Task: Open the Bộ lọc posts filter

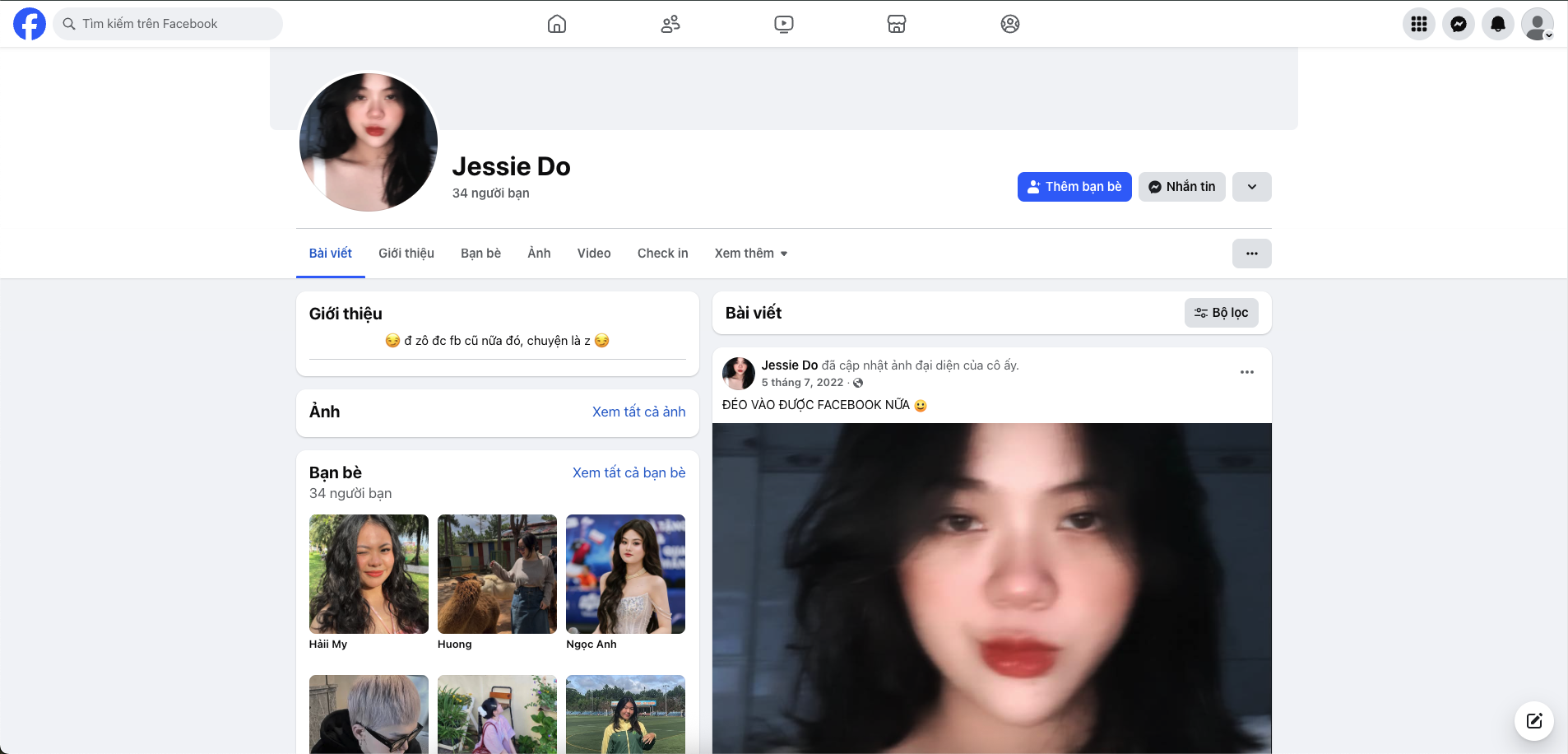Action: [1221, 313]
